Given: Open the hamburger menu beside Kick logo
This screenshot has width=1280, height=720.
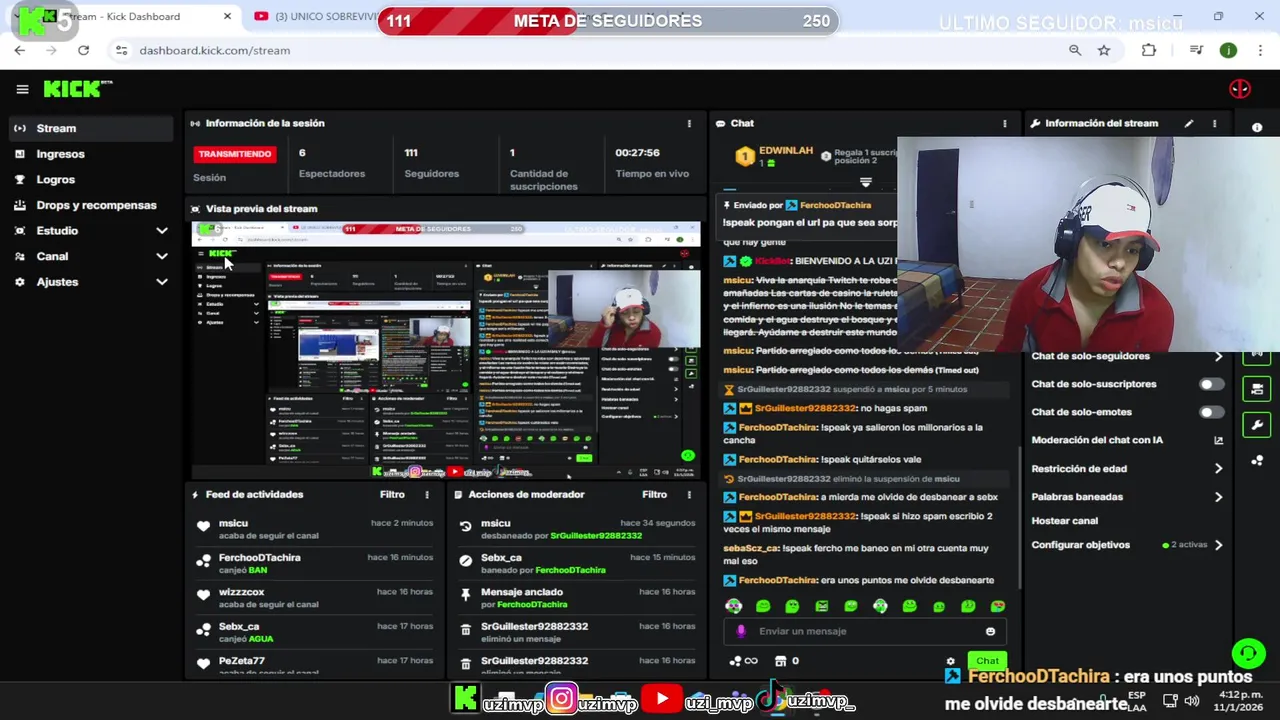Looking at the screenshot, I should 22,89.
